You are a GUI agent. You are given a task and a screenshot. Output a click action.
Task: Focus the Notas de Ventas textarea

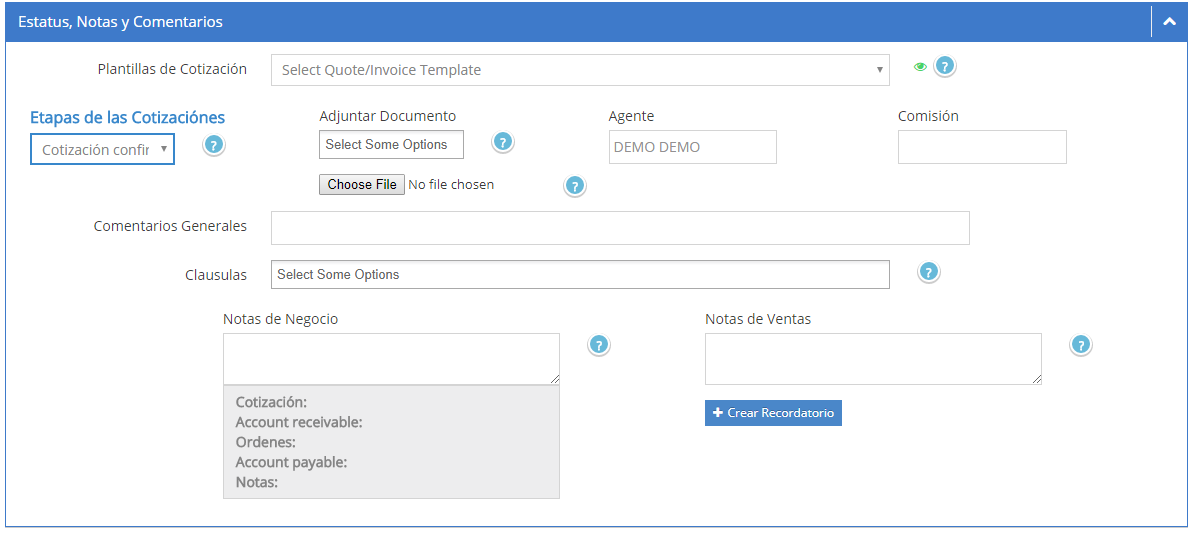873,359
